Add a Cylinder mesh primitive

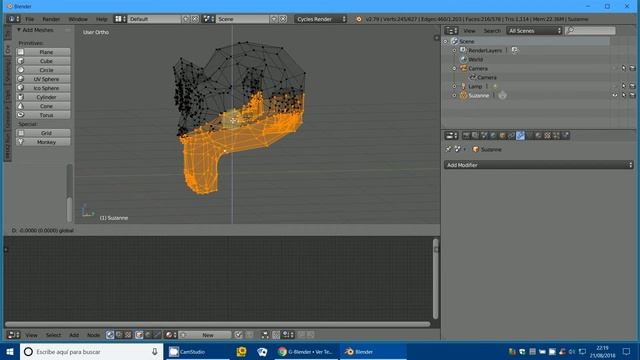43,97
